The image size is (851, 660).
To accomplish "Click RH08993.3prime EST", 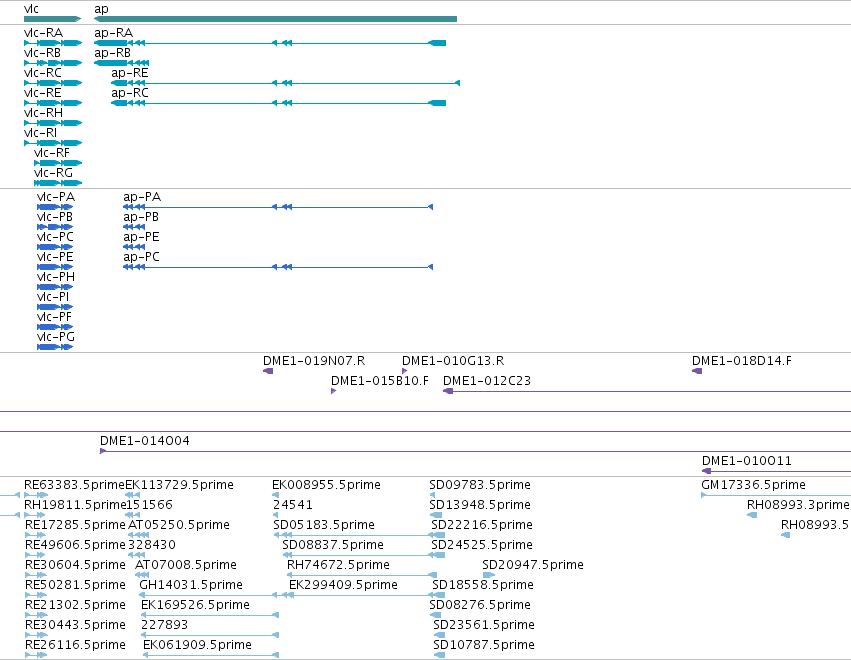I will click(x=752, y=515).
